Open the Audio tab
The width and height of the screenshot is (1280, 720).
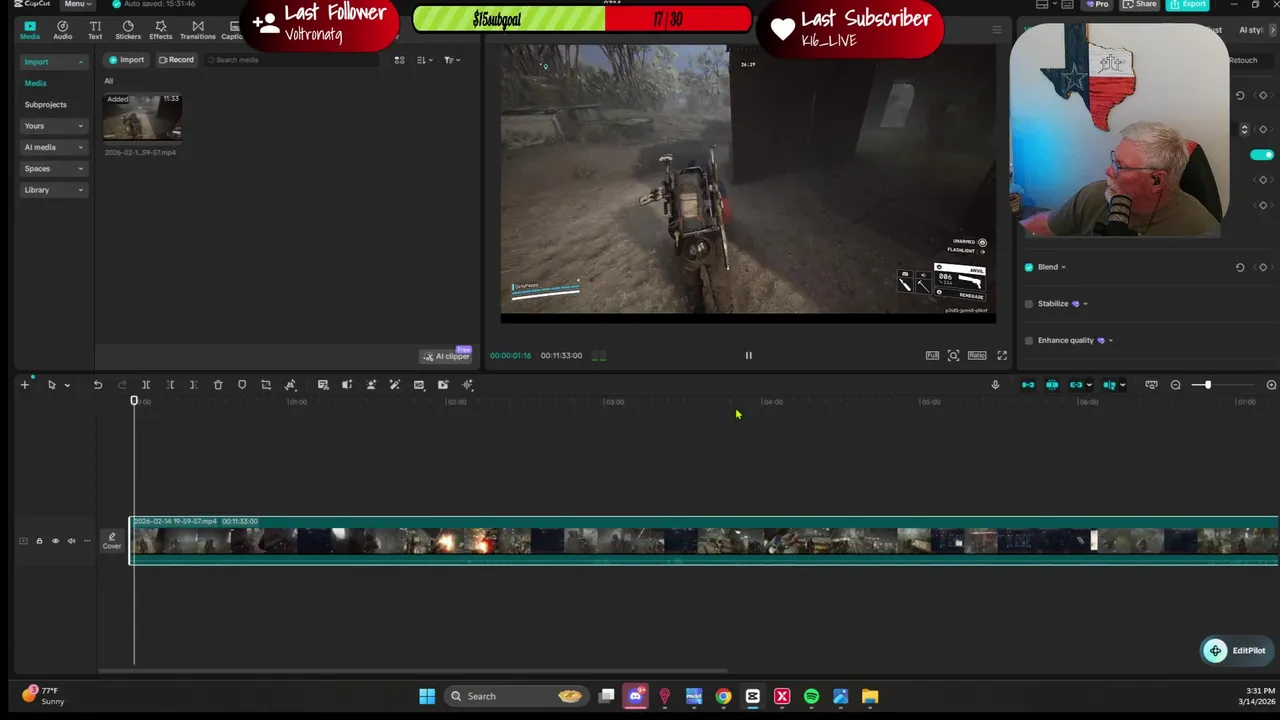62,30
